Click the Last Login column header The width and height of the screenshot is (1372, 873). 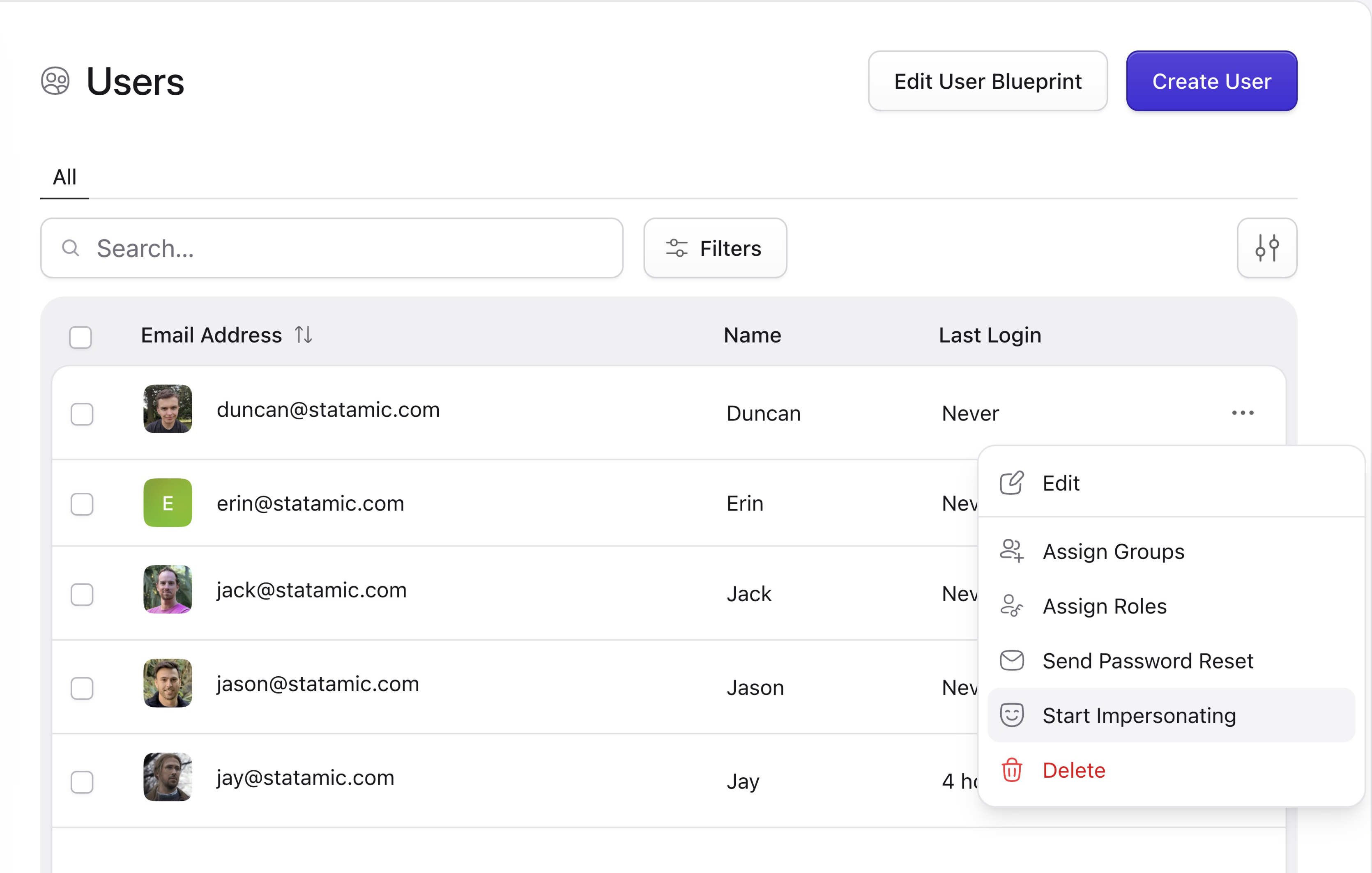[x=990, y=335]
